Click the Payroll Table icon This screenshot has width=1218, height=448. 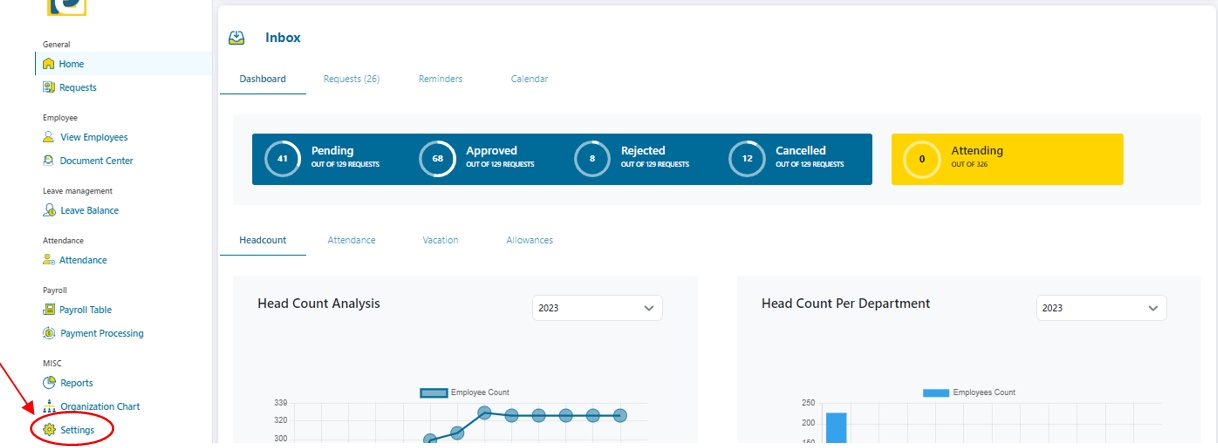(x=48, y=310)
